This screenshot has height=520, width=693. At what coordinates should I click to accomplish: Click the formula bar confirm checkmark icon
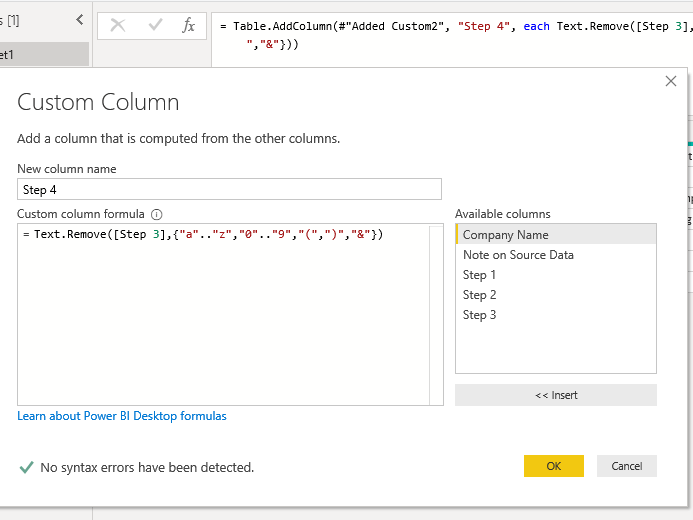point(153,26)
